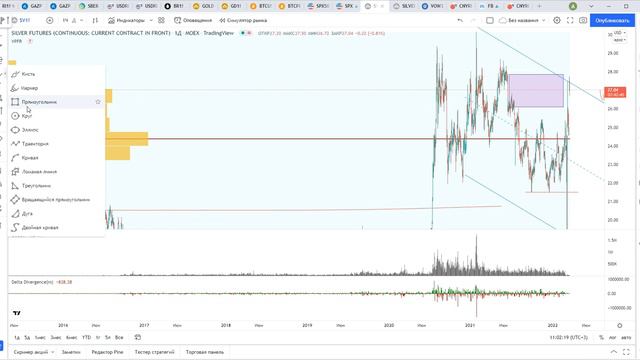Select the 3мес date range

[x=56, y=338]
